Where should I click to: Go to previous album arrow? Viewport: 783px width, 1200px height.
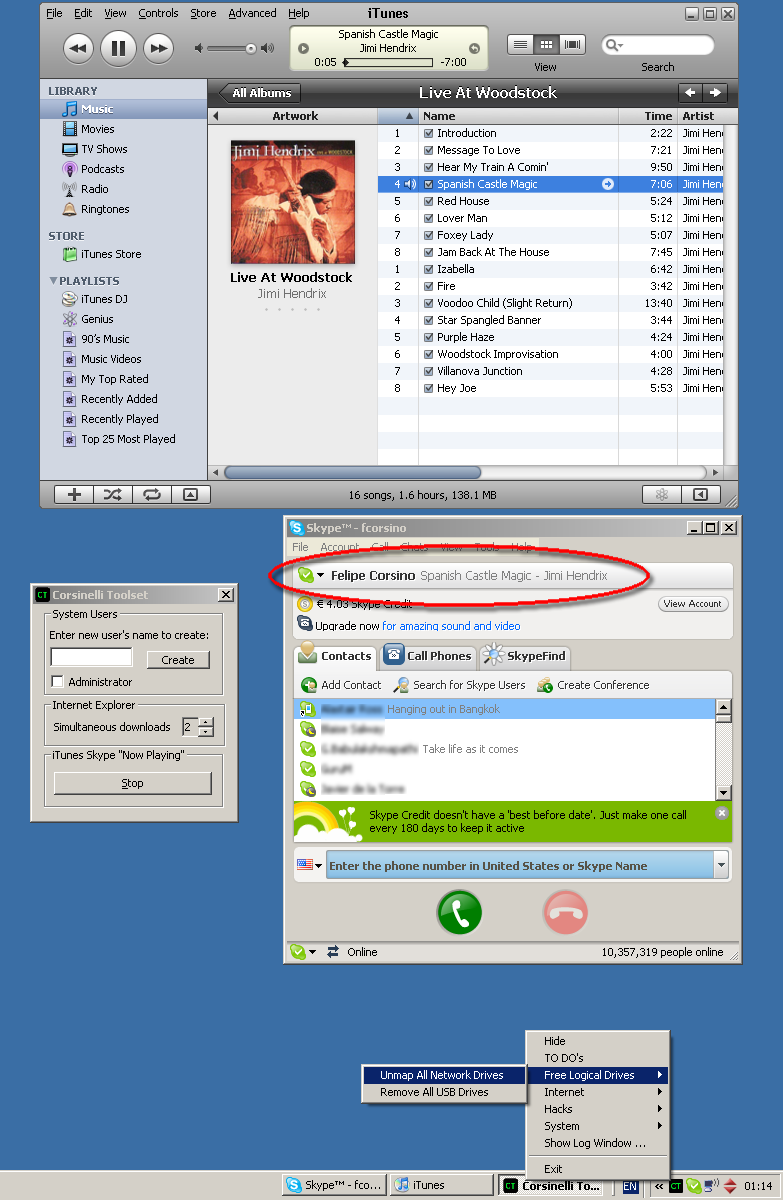pyautogui.click(x=690, y=93)
